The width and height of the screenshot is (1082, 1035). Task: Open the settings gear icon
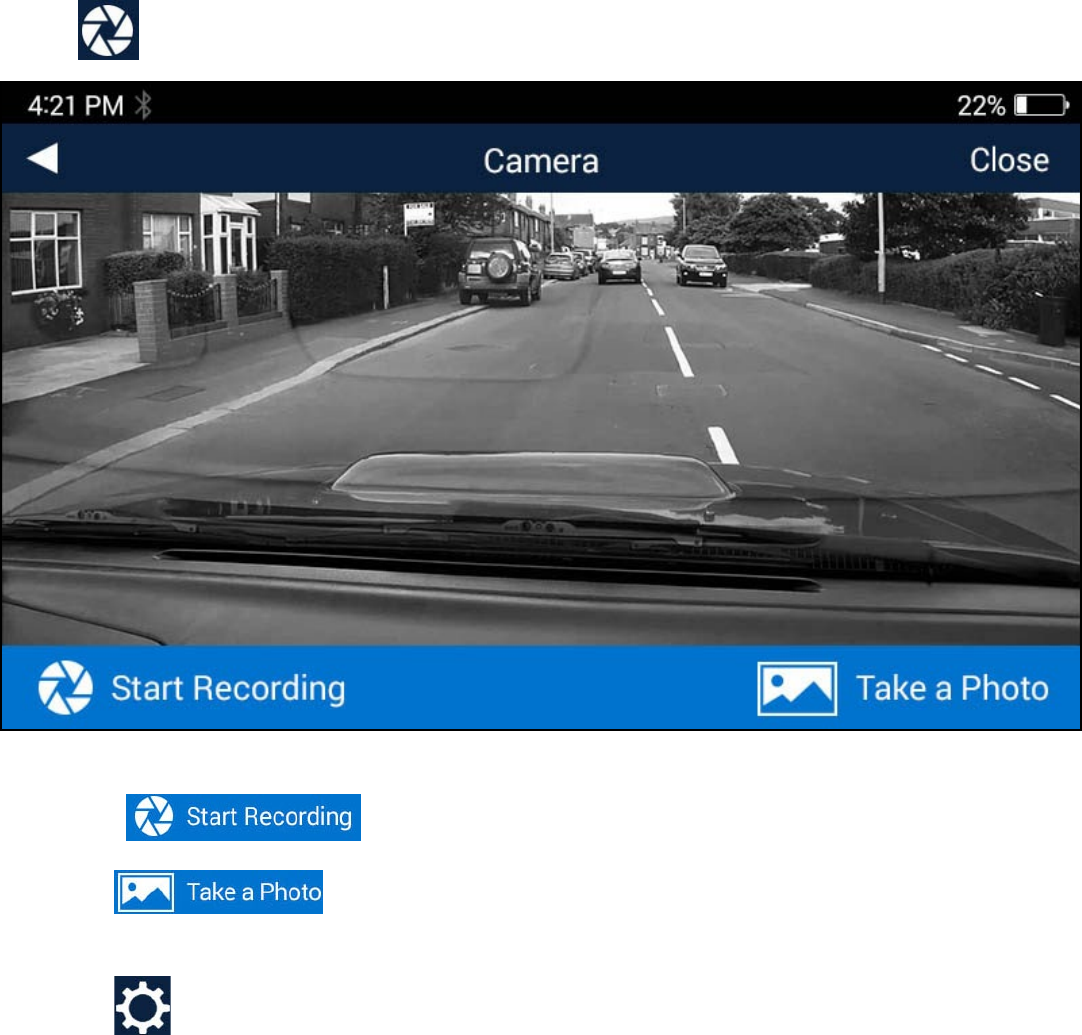142,1005
